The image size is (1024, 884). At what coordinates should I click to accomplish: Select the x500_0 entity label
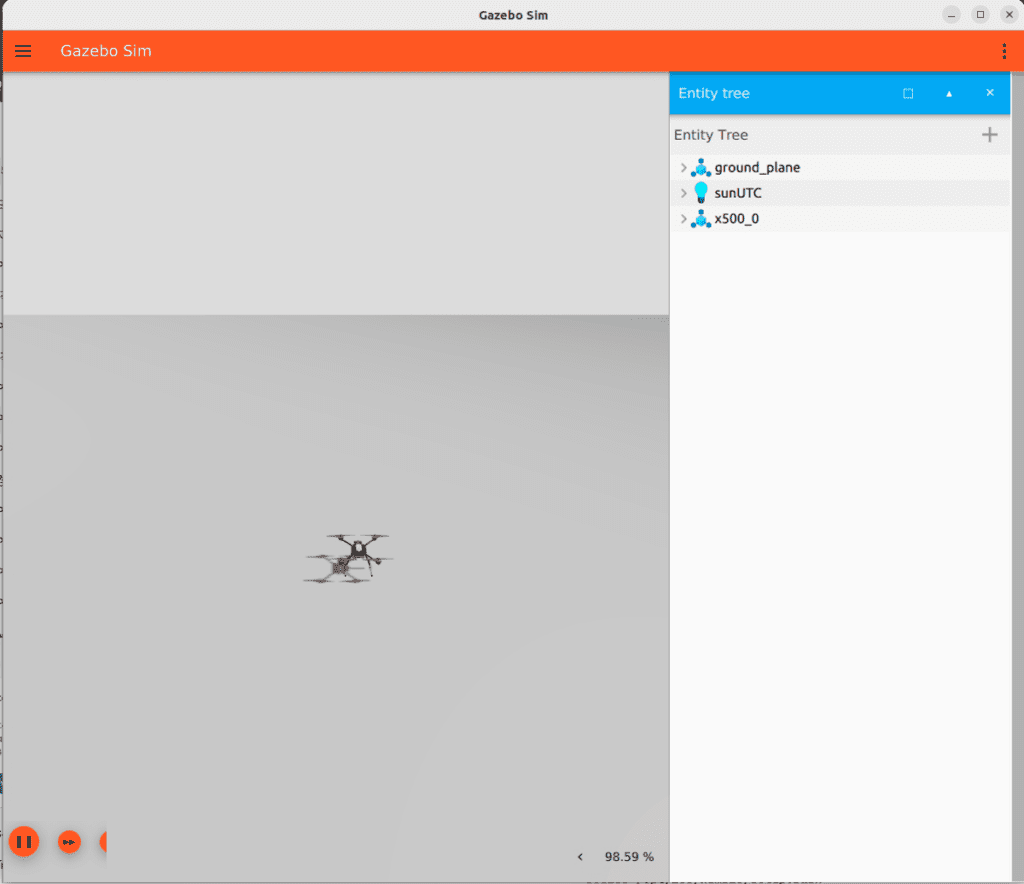pos(736,219)
